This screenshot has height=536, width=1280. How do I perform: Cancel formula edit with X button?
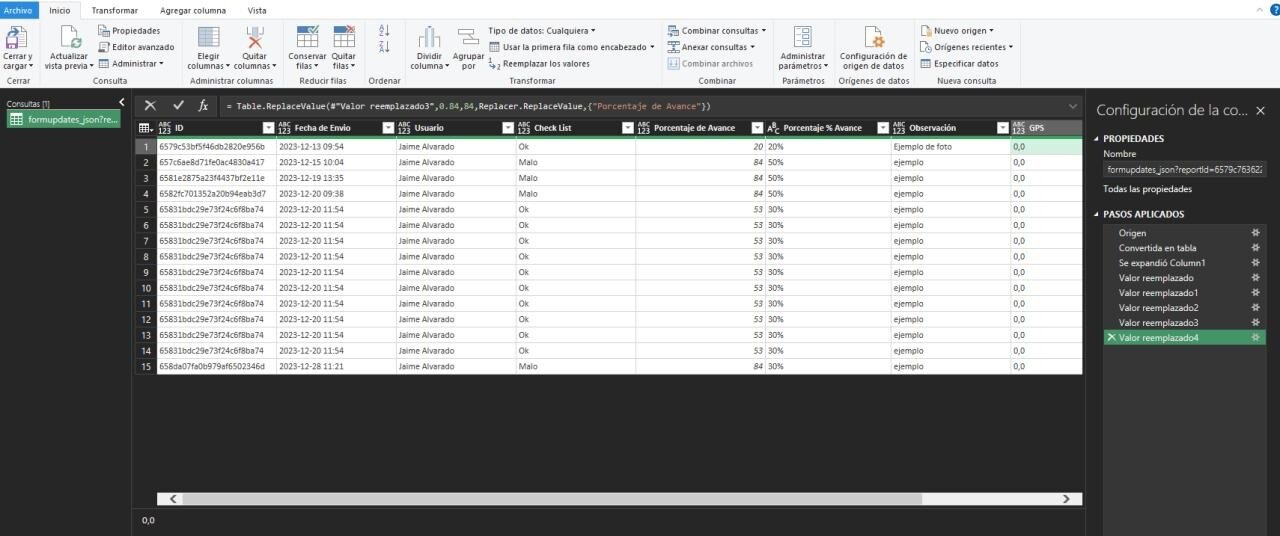click(150, 105)
